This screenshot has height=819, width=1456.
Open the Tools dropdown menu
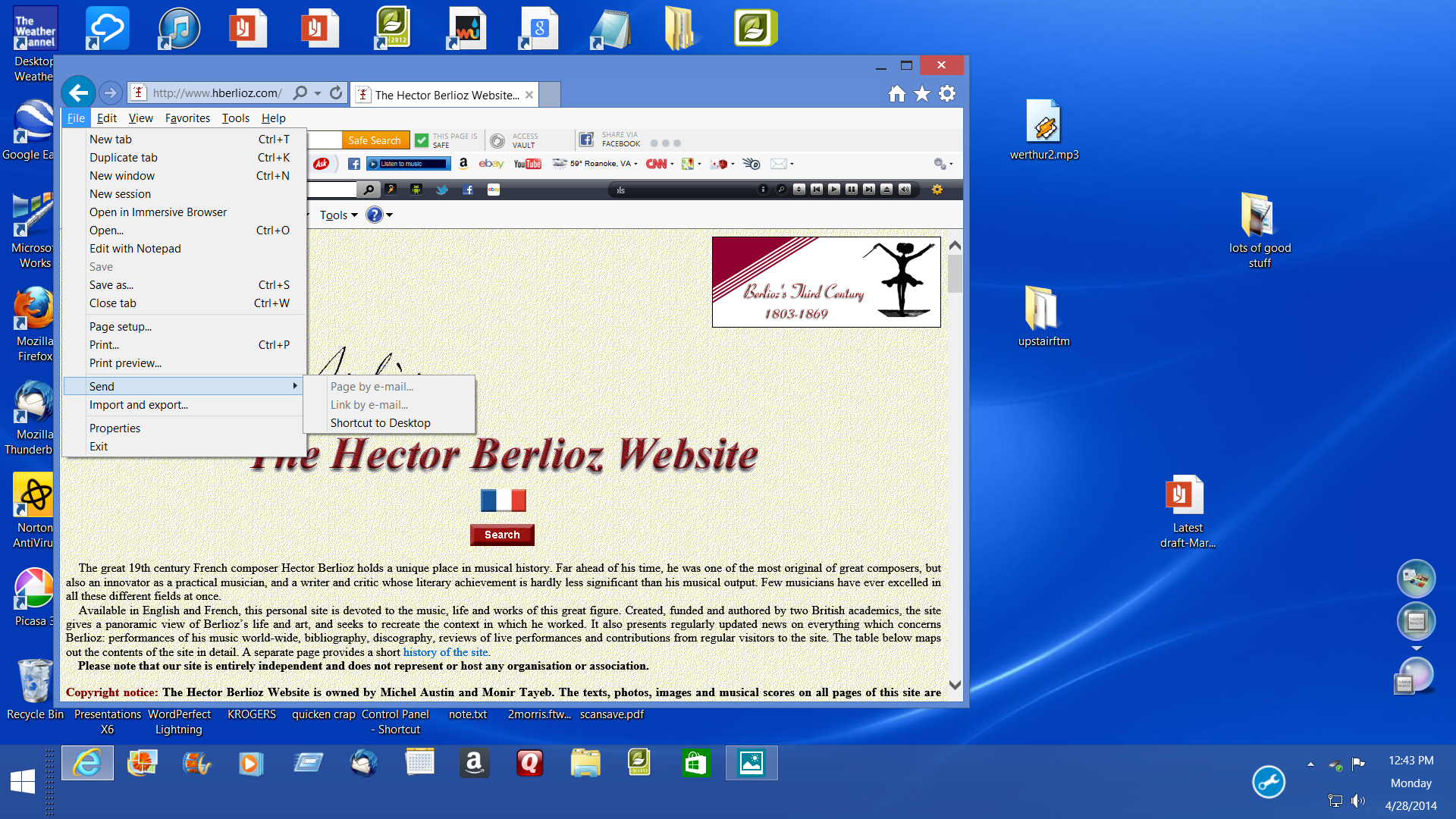pyautogui.click(x=338, y=215)
